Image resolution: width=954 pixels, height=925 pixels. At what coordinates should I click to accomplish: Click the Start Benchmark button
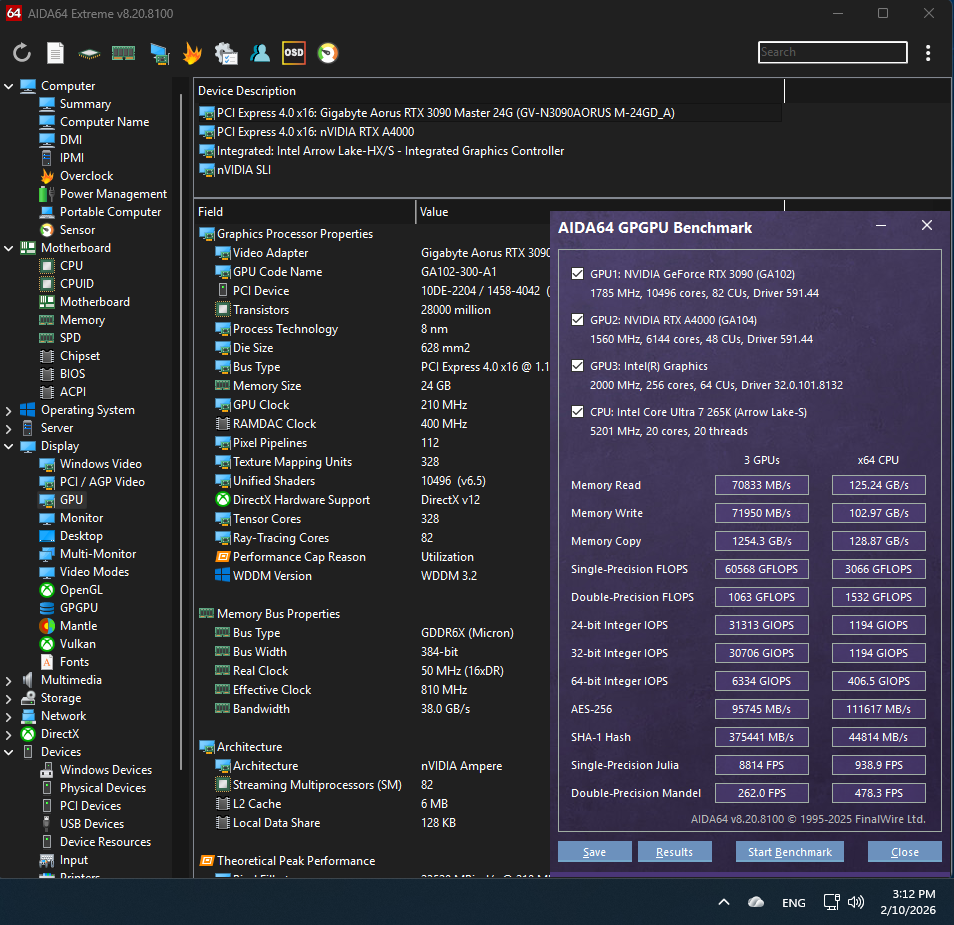pos(790,852)
